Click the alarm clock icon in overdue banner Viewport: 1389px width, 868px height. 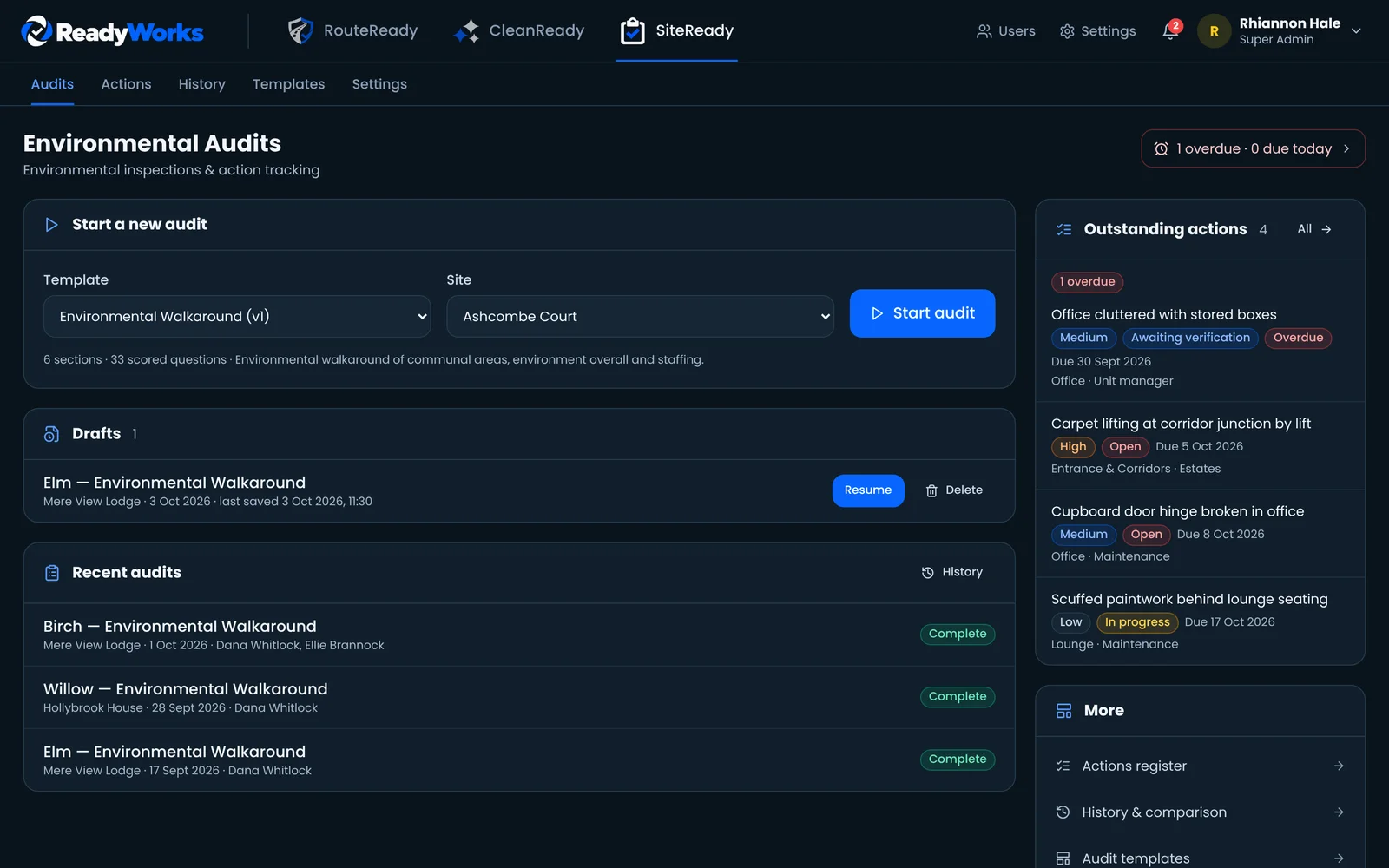click(1161, 148)
